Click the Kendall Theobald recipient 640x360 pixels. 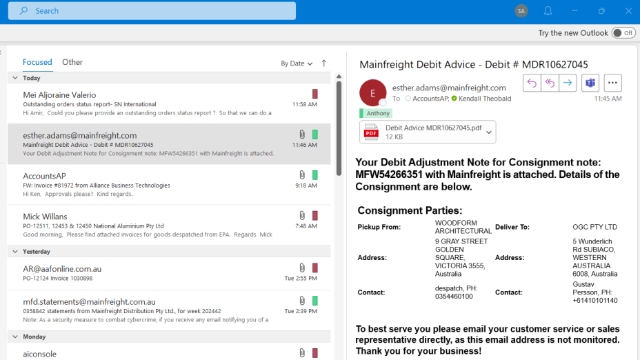484,98
